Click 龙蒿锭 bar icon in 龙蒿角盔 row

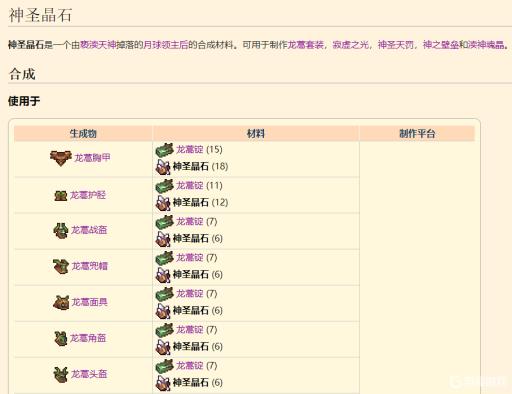point(165,330)
